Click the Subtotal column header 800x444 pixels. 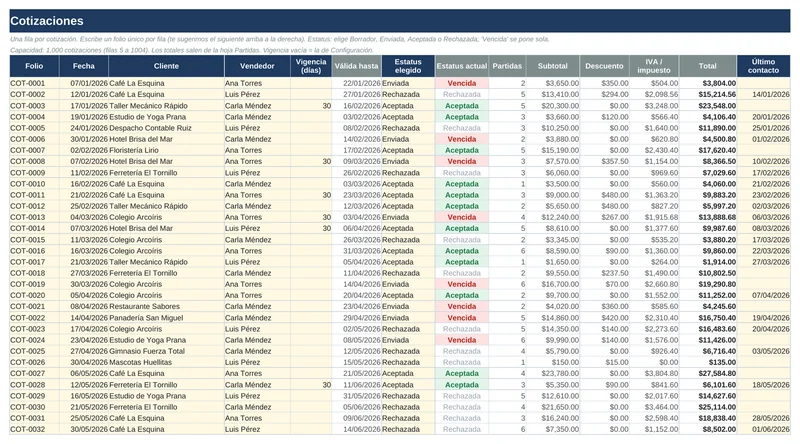[553, 66]
